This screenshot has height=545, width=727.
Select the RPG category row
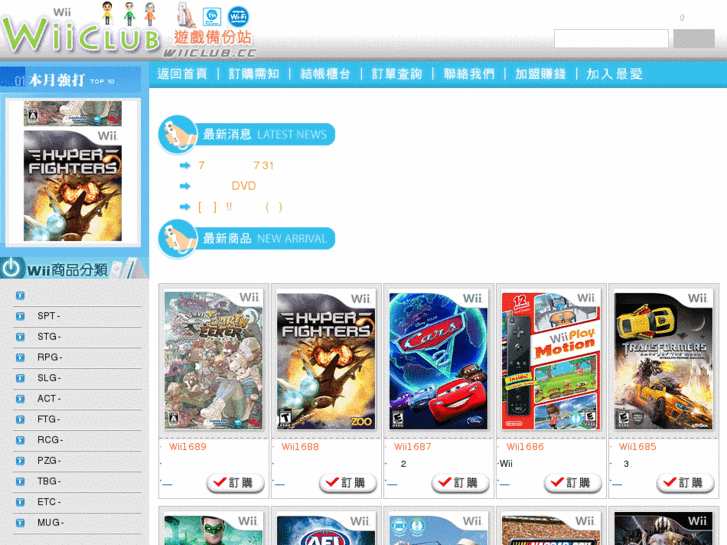point(77,357)
